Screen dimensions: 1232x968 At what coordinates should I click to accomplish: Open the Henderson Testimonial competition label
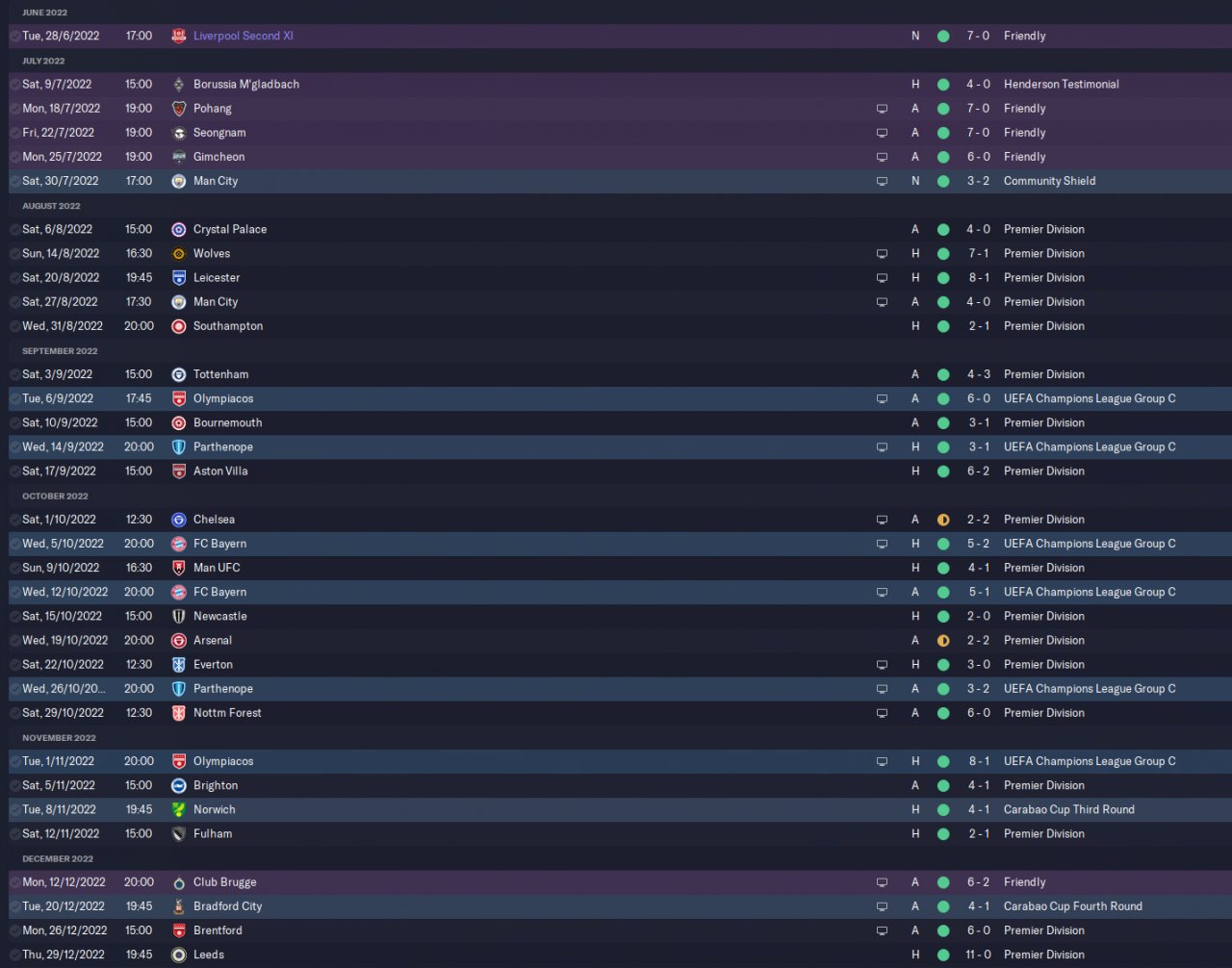point(1061,84)
